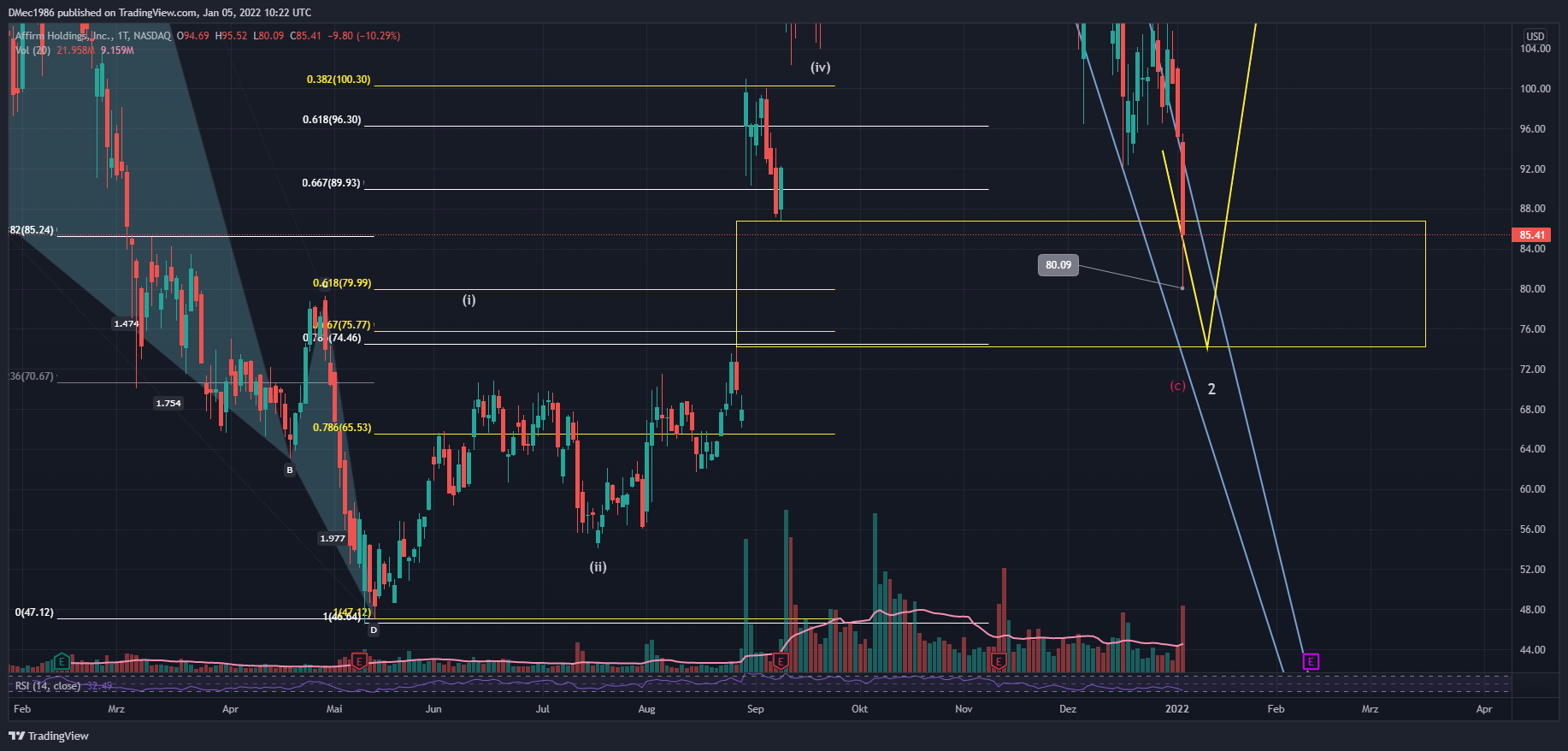Screen dimensions: 1568x751
Task: Click the (iv) wave label
Action: (821, 67)
